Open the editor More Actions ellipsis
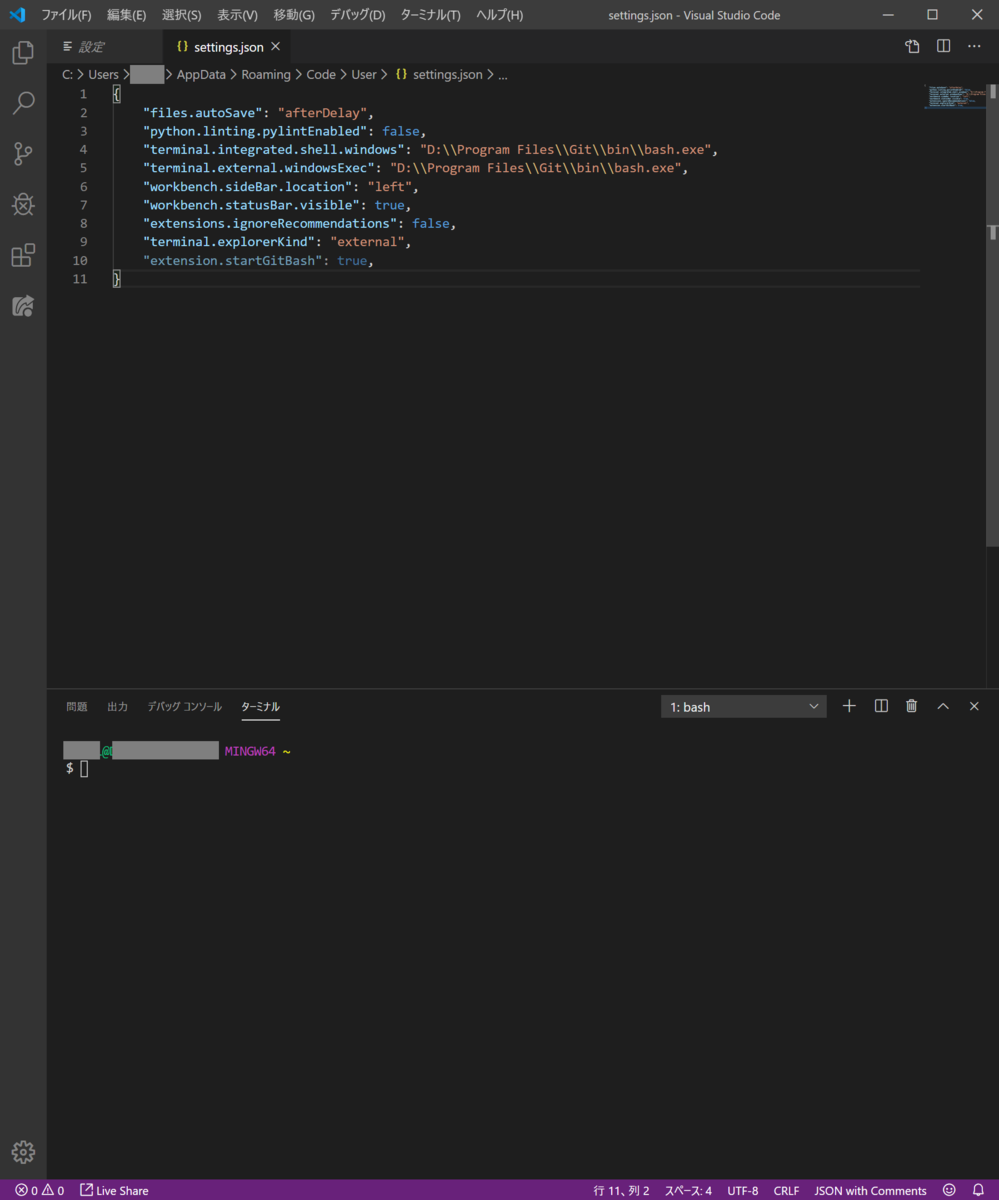Viewport: 999px width, 1200px height. point(974,47)
